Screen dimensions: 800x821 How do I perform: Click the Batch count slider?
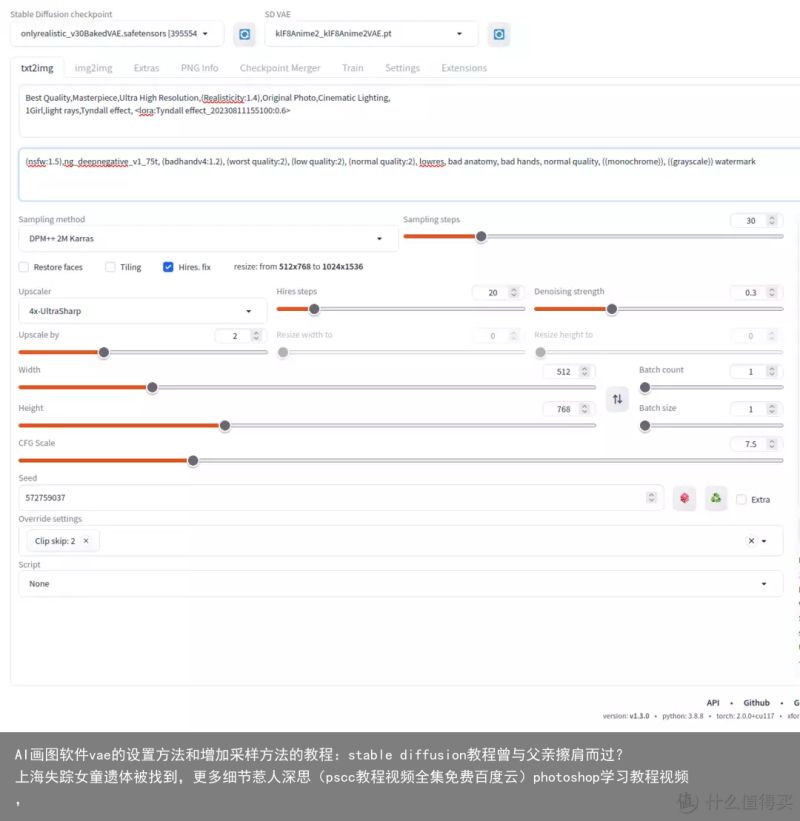[x=711, y=387]
